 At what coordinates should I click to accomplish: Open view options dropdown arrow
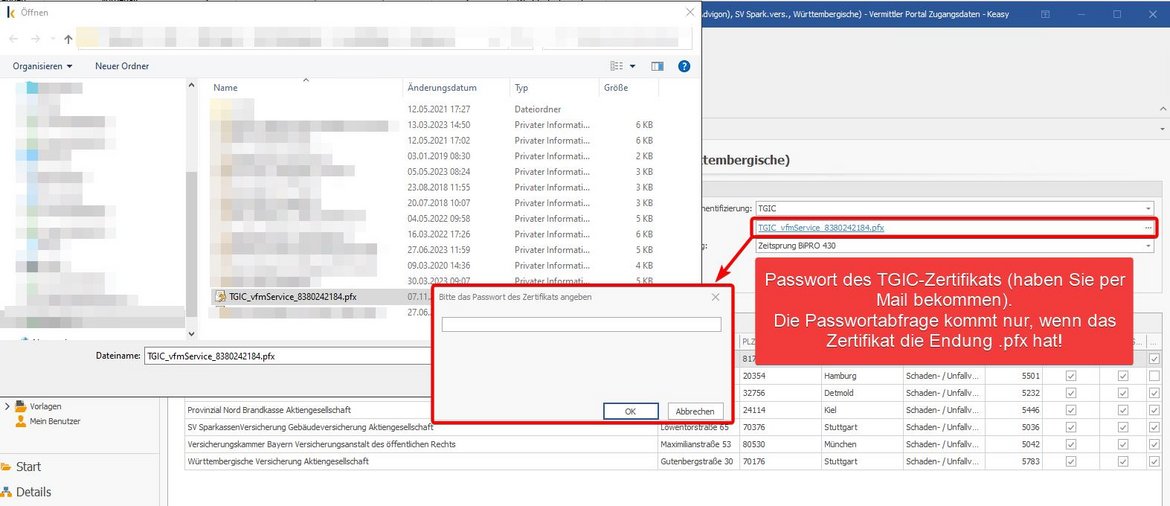point(633,66)
